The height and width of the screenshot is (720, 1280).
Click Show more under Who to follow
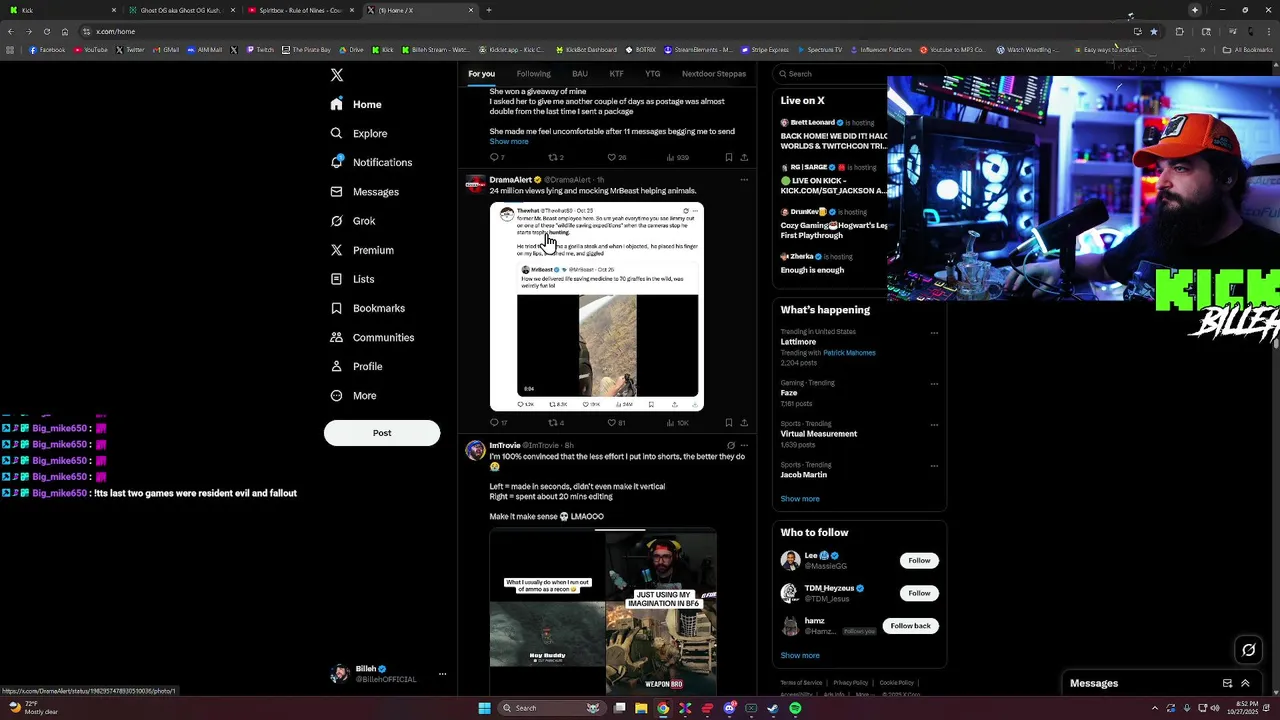pyautogui.click(x=800, y=656)
